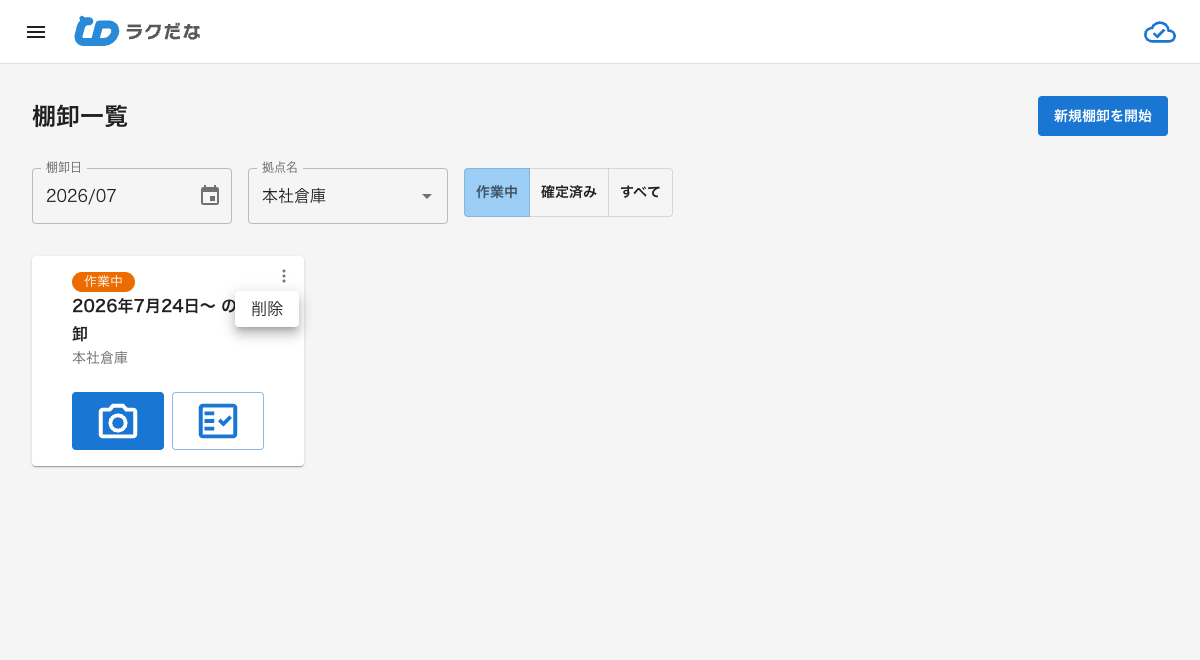
Task: Open the checklist review icon button
Action: click(x=218, y=421)
